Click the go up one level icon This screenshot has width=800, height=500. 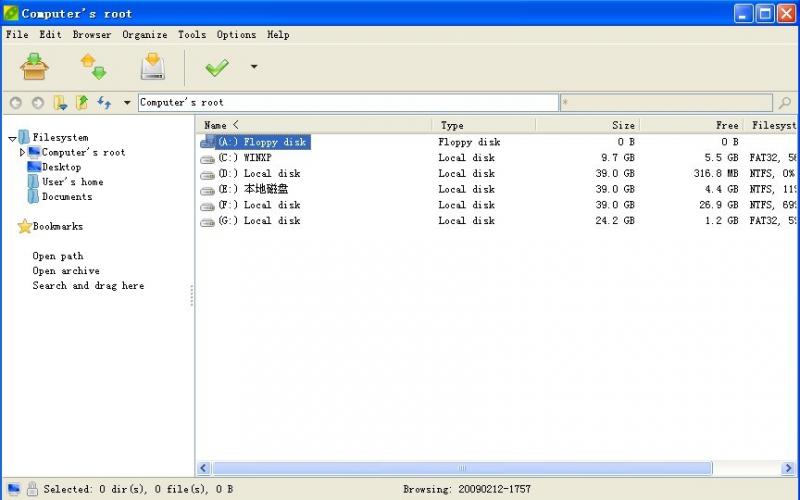[x=82, y=102]
